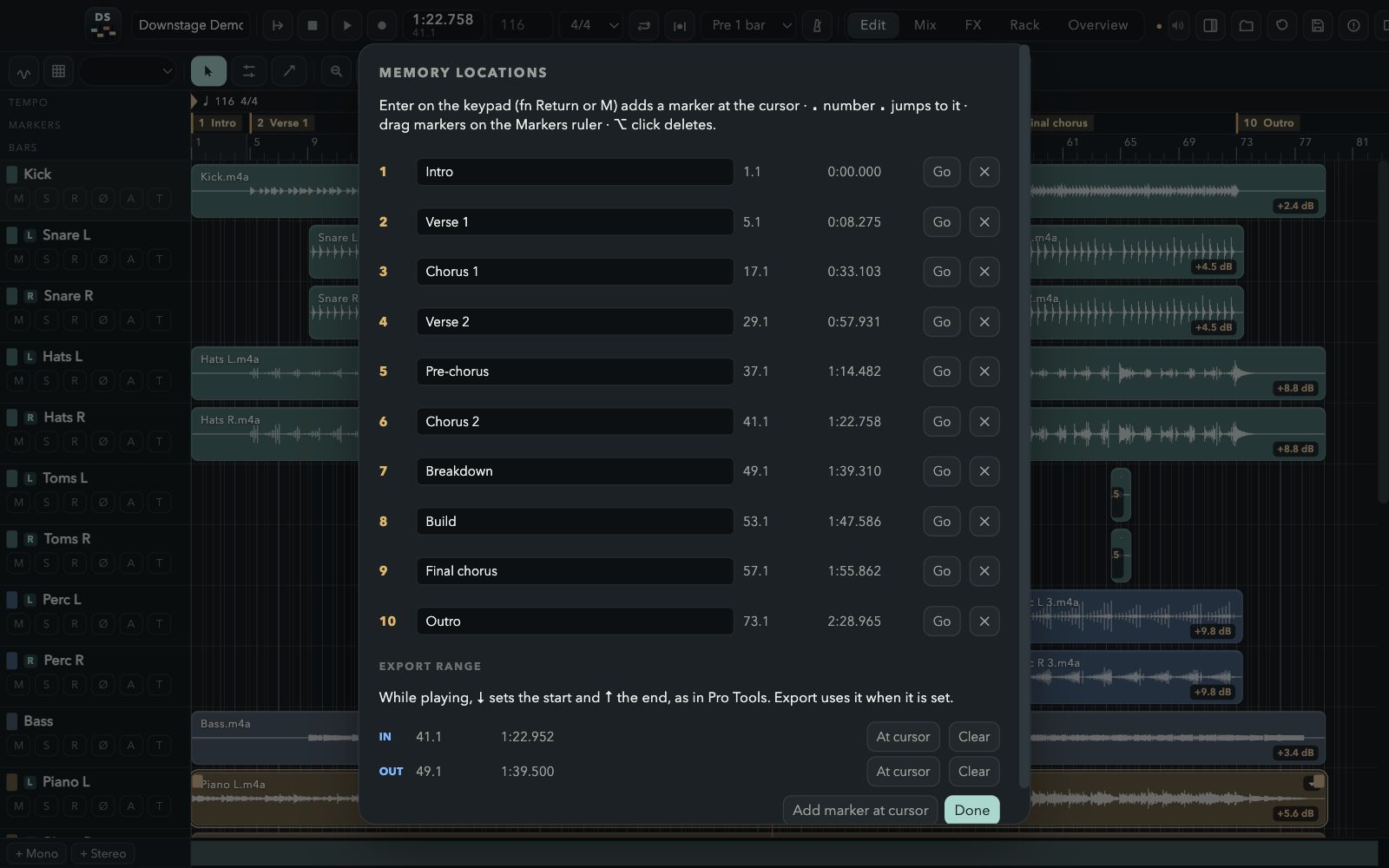The height and width of the screenshot is (868, 1389).
Task: Open the Overview tab
Action: coord(1098,25)
